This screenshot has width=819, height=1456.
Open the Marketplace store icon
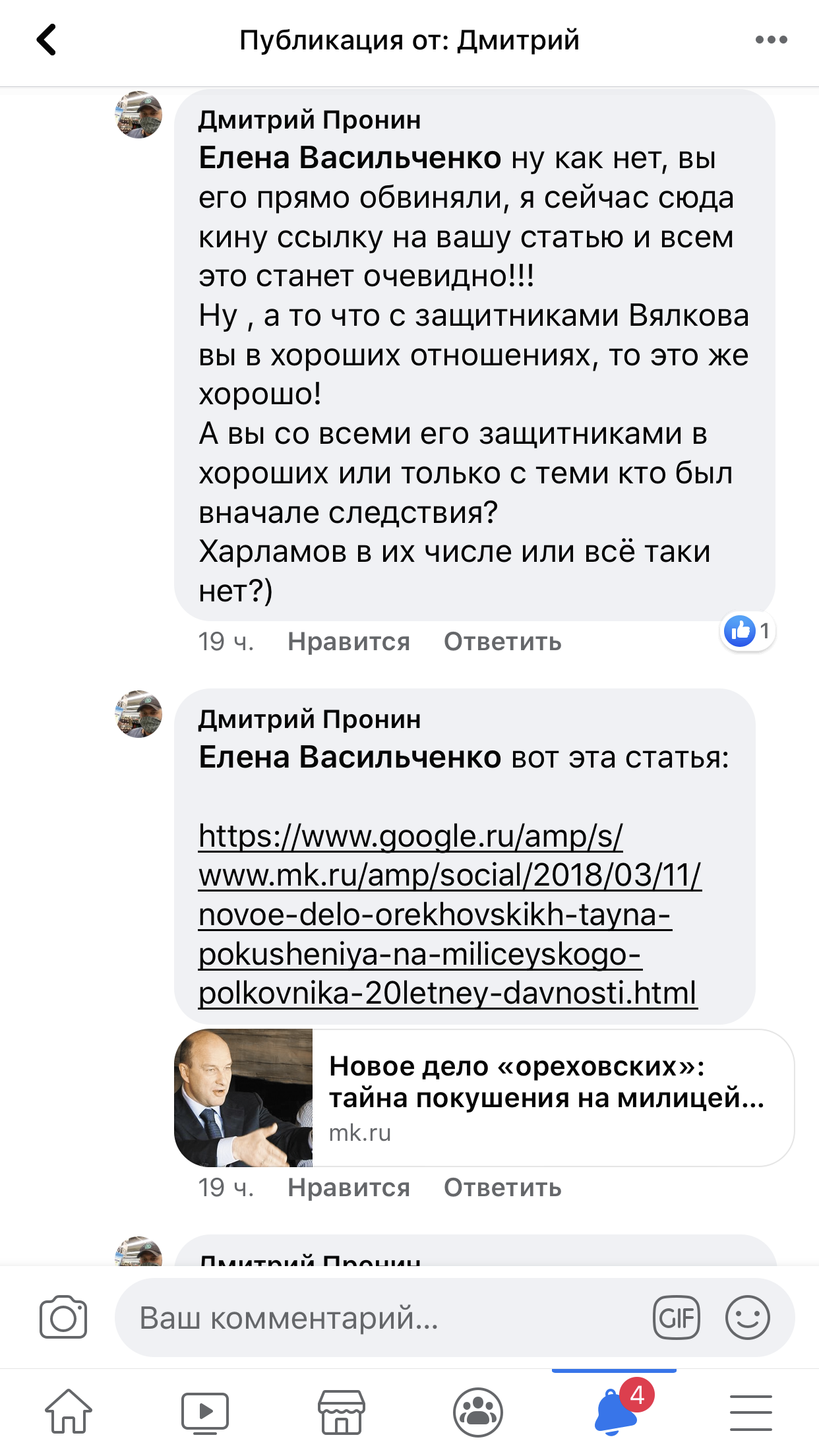click(342, 1412)
